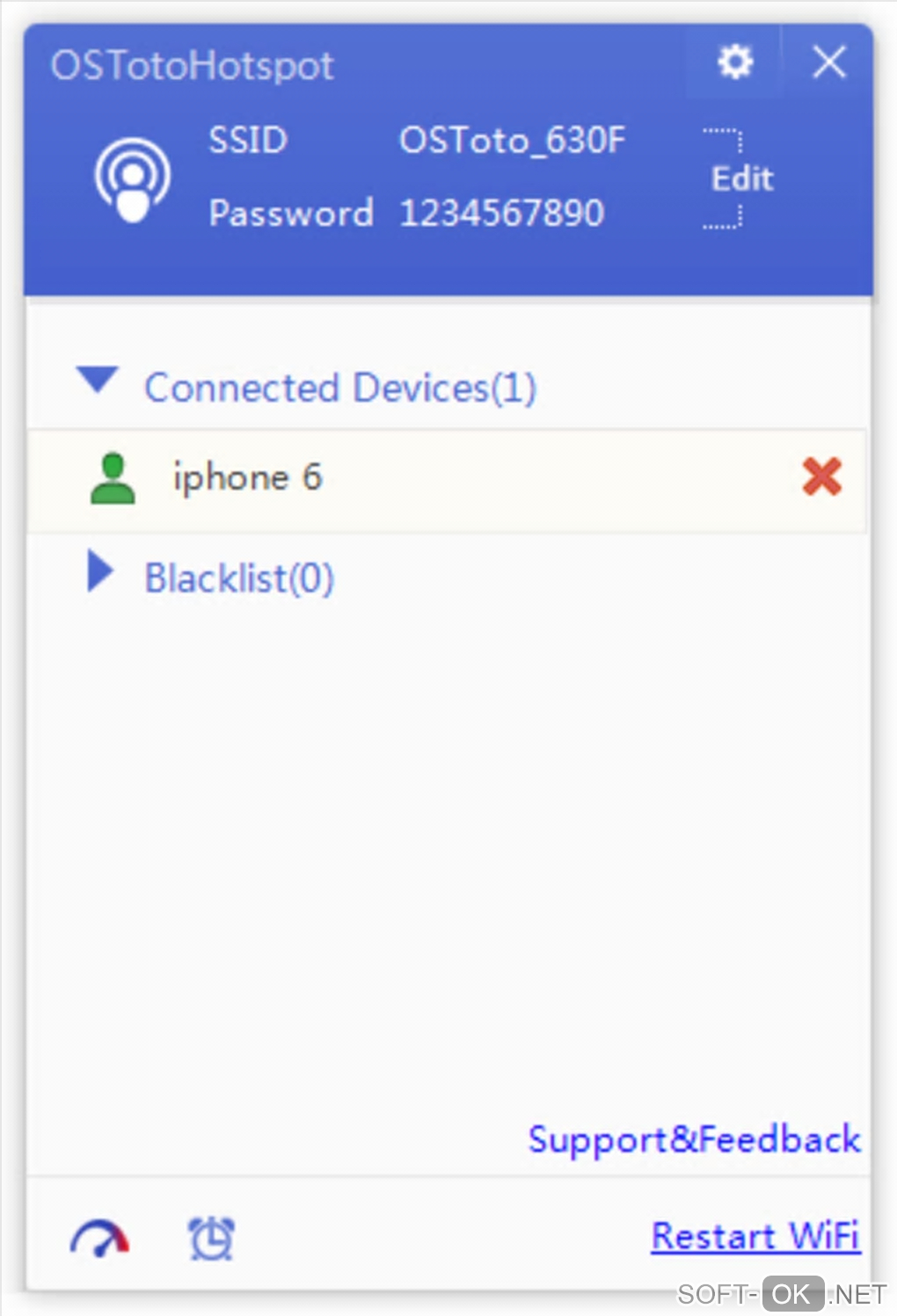This screenshot has width=897, height=1316.
Task: Expand the Blacklist arrow
Action: pos(100,572)
